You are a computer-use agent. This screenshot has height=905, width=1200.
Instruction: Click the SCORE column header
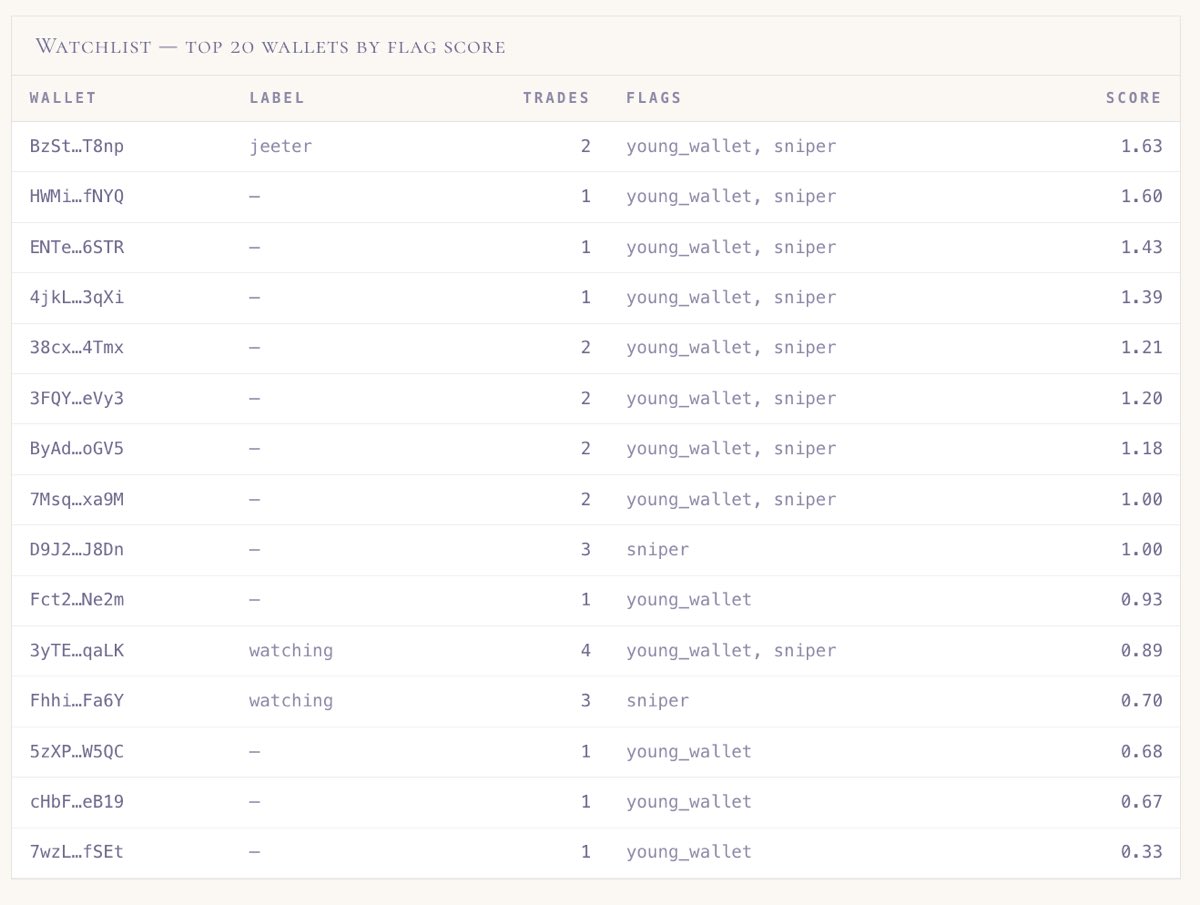tap(1134, 98)
